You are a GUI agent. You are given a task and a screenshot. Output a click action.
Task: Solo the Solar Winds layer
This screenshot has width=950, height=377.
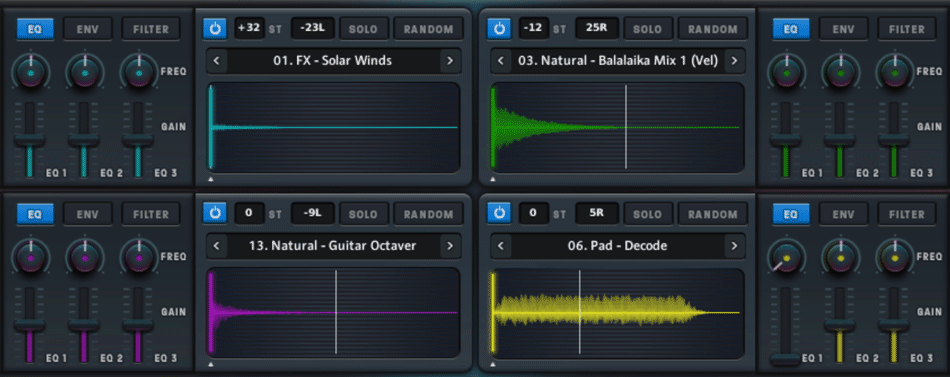click(x=364, y=28)
